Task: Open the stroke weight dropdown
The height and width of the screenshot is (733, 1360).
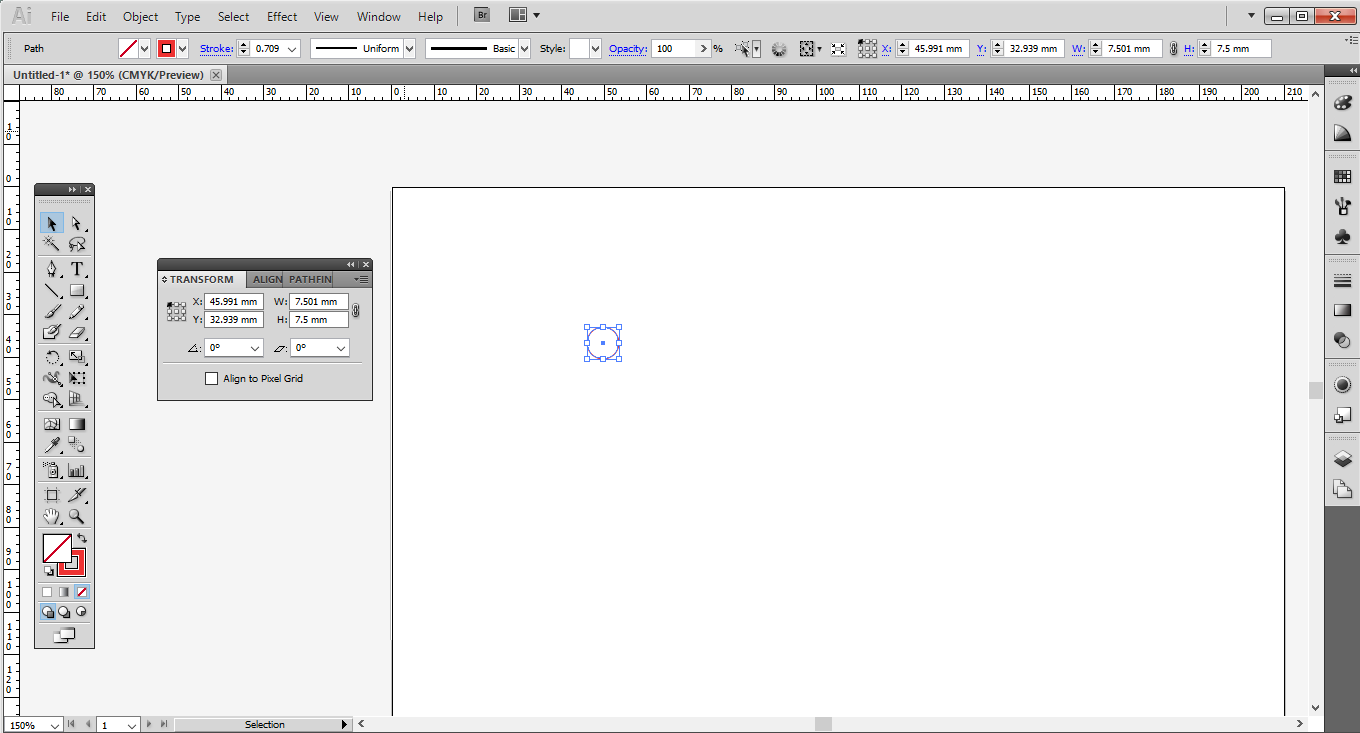Action: coord(294,48)
